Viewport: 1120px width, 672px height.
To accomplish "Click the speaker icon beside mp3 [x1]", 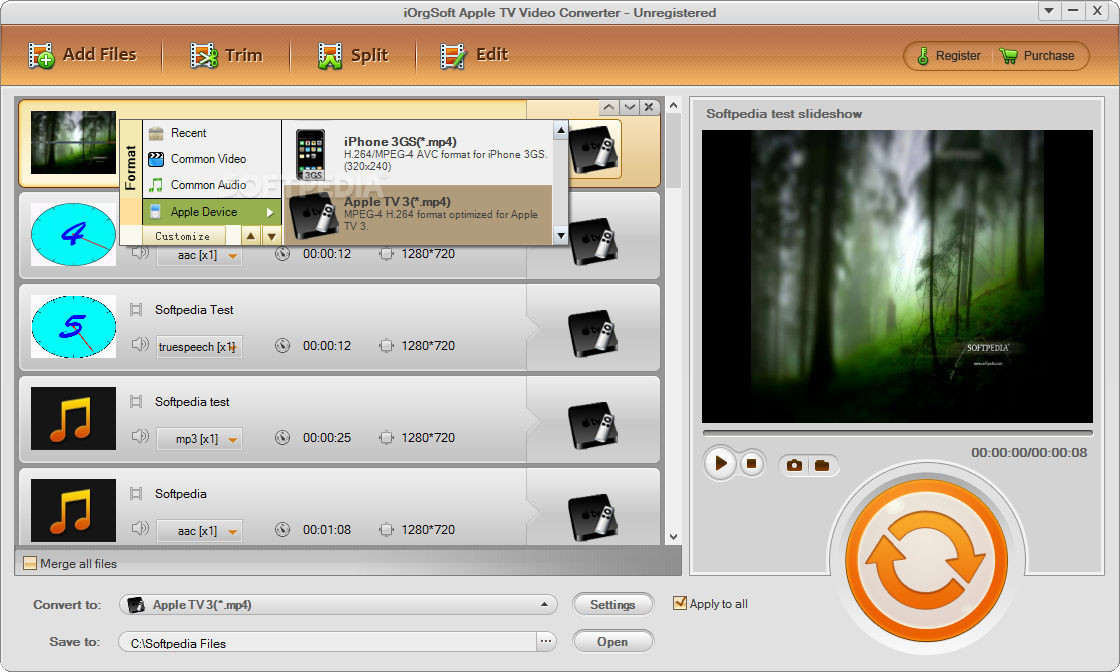I will tap(140, 436).
